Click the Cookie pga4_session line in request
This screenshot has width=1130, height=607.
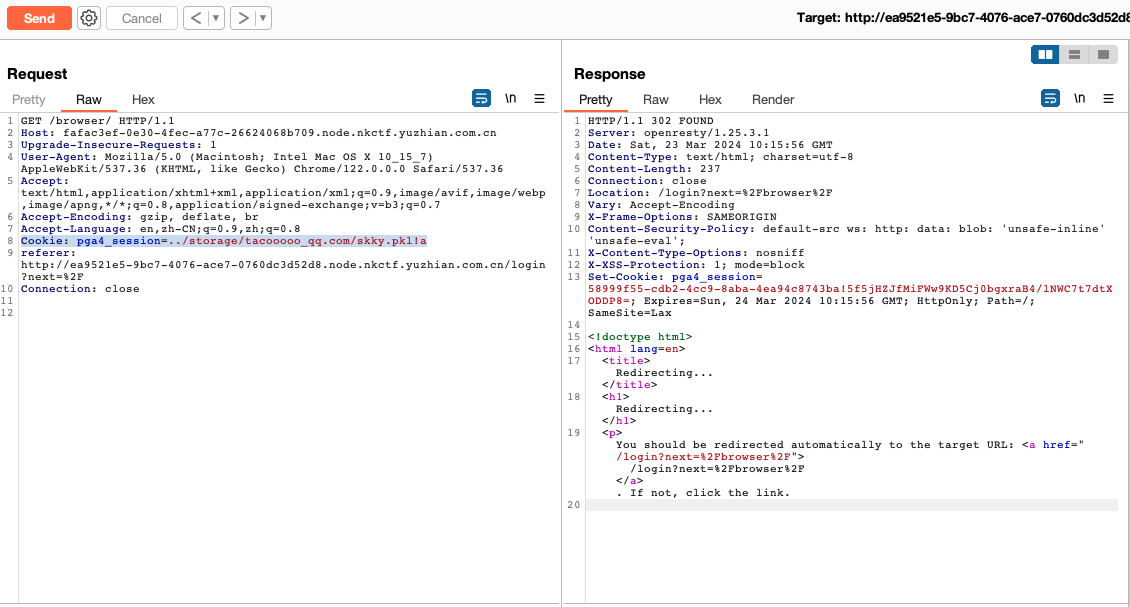tap(224, 241)
